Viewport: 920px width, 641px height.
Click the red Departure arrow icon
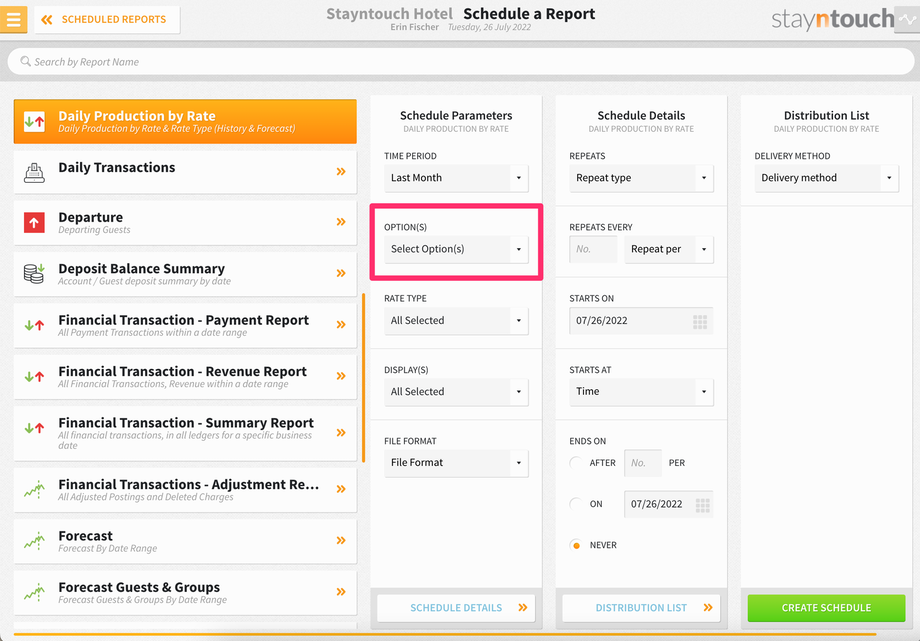click(34, 222)
